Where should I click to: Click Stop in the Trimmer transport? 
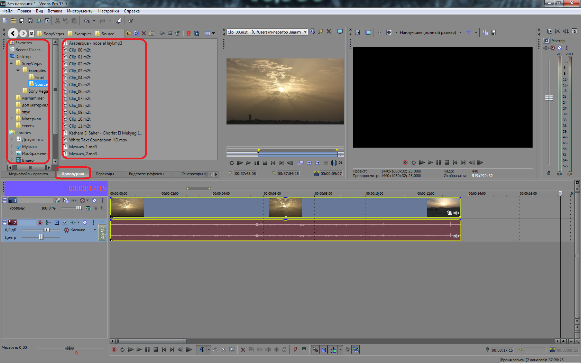click(x=265, y=163)
